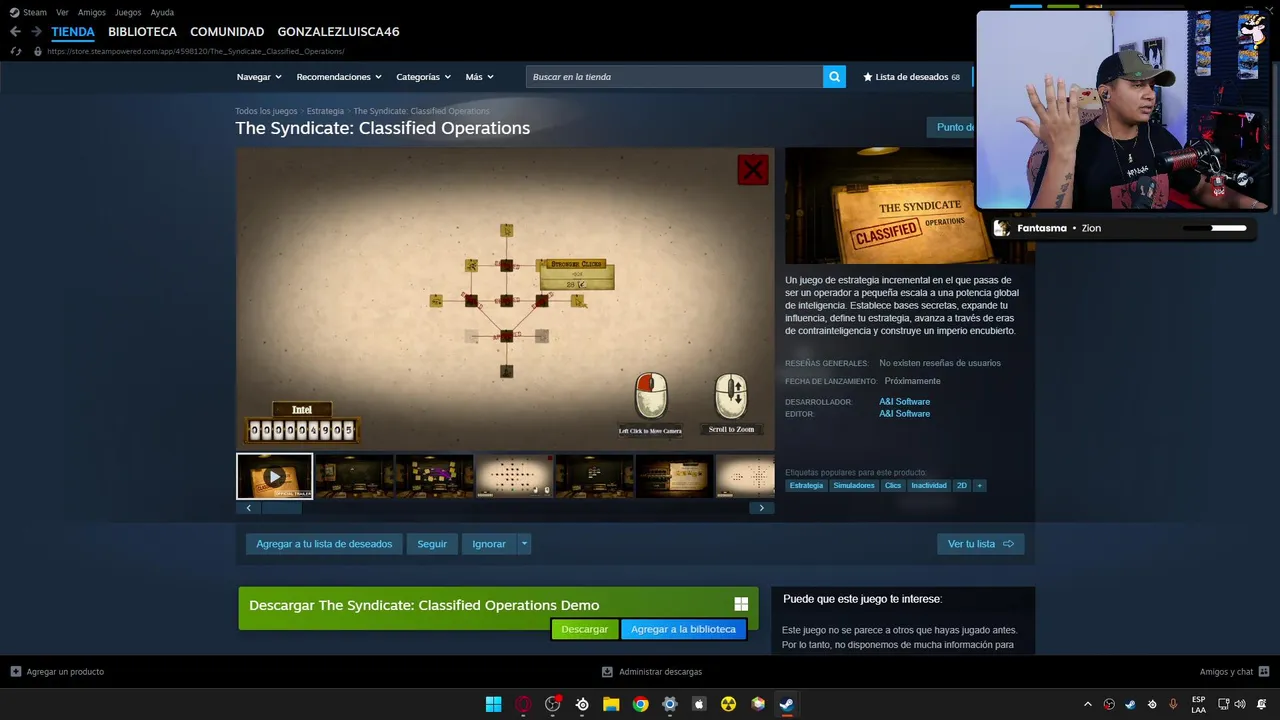The height and width of the screenshot is (720, 1280).
Task: Click Agregar un producto
Action: coord(57,672)
